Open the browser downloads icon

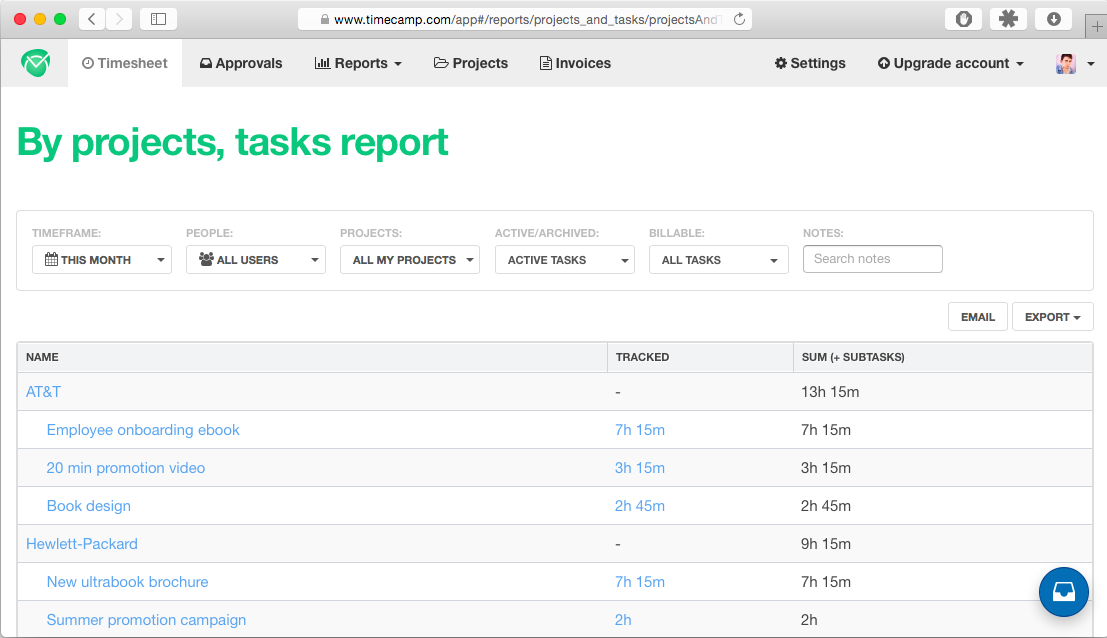point(1054,19)
